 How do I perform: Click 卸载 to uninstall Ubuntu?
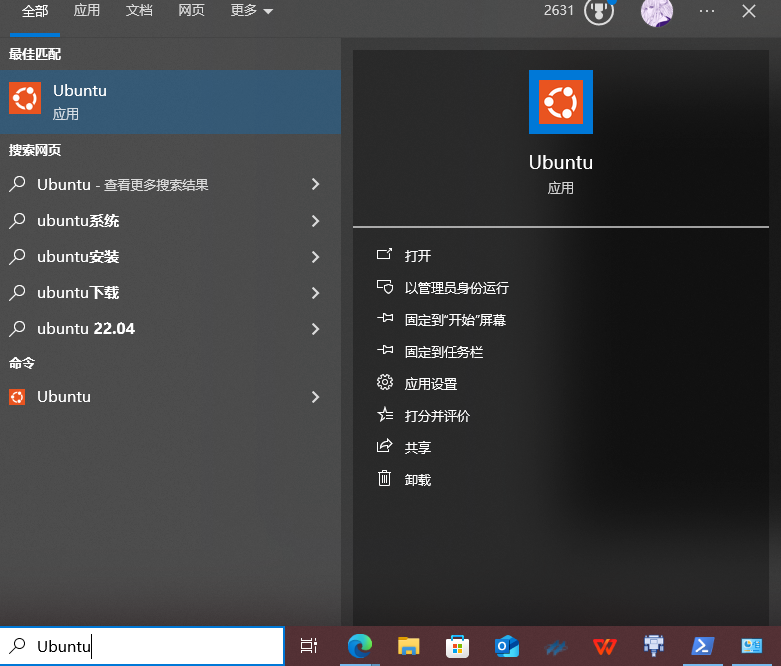(417, 480)
